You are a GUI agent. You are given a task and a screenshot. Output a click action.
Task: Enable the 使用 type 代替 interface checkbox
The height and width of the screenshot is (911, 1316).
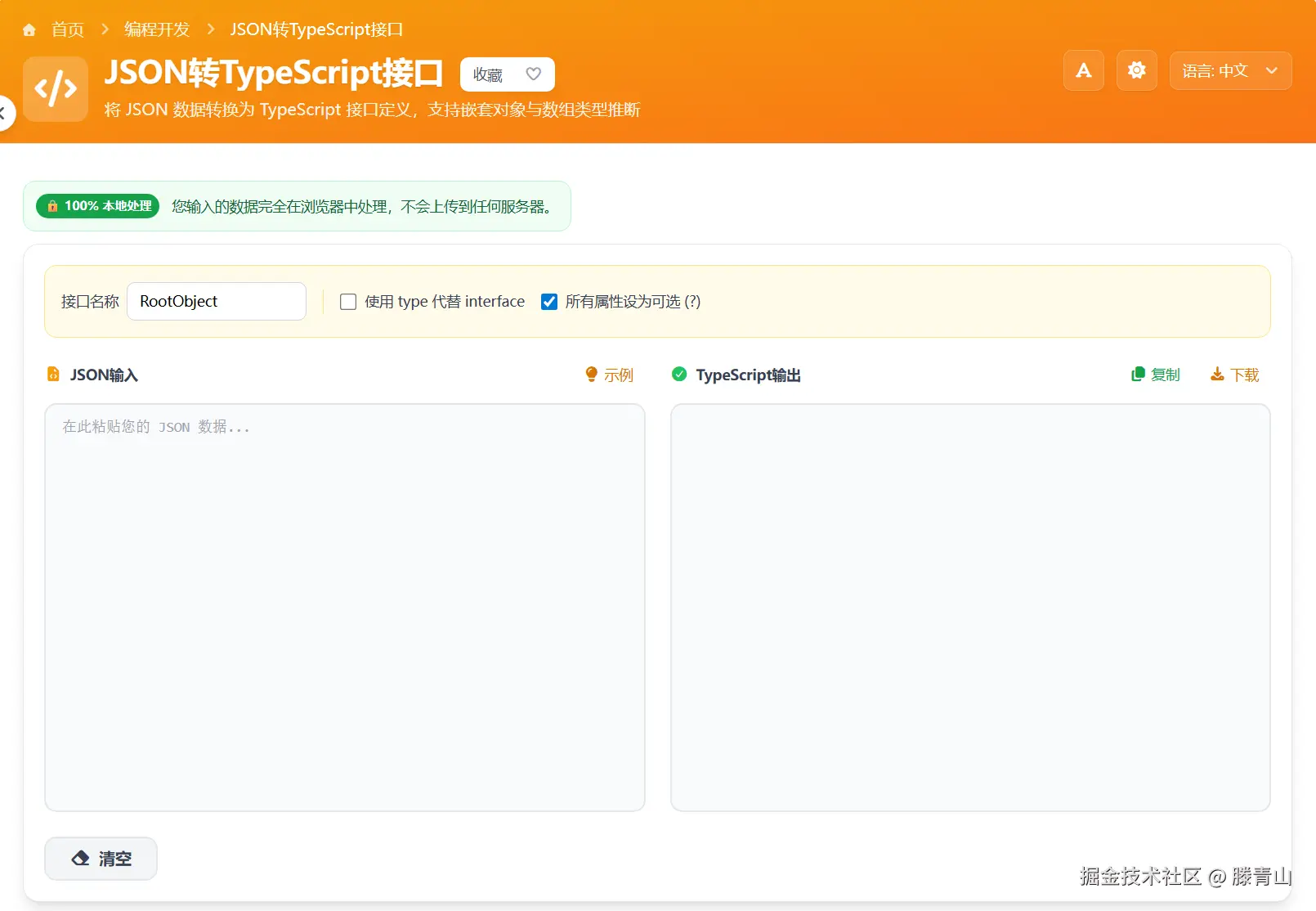[x=348, y=302]
